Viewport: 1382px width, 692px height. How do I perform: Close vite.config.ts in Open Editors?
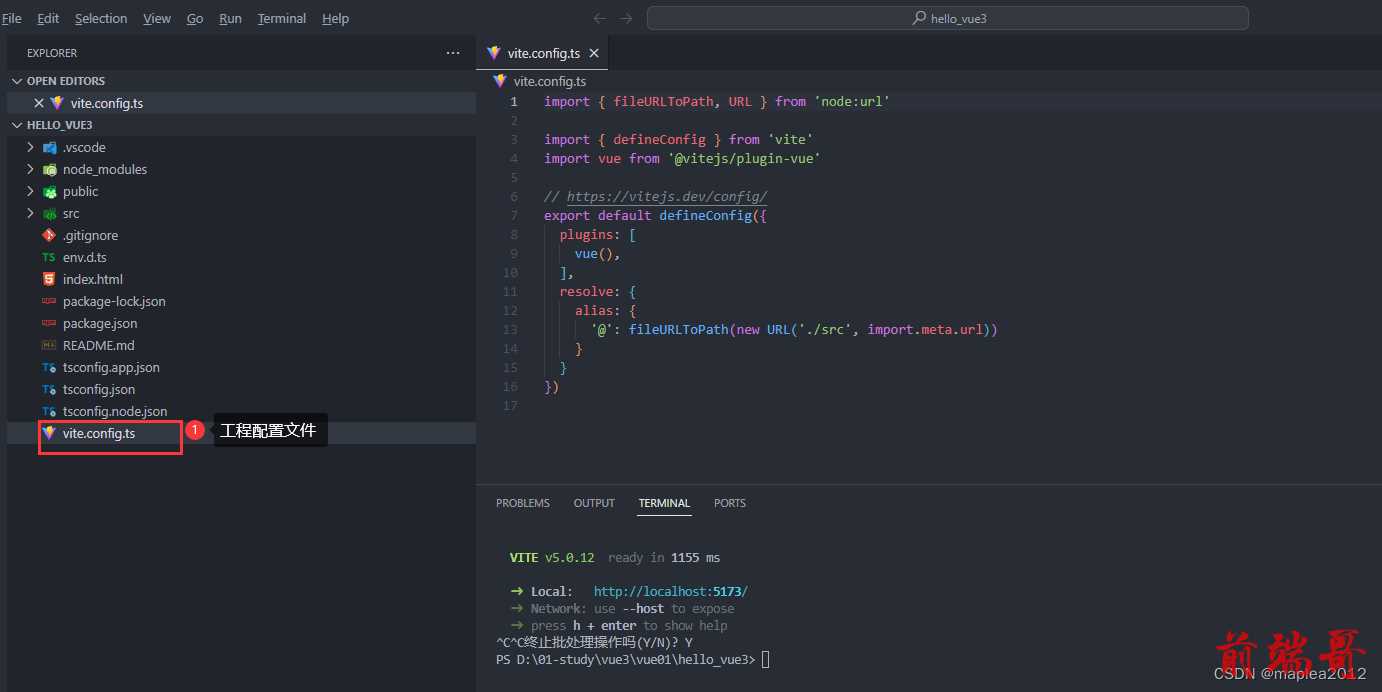[x=39, y=103]
